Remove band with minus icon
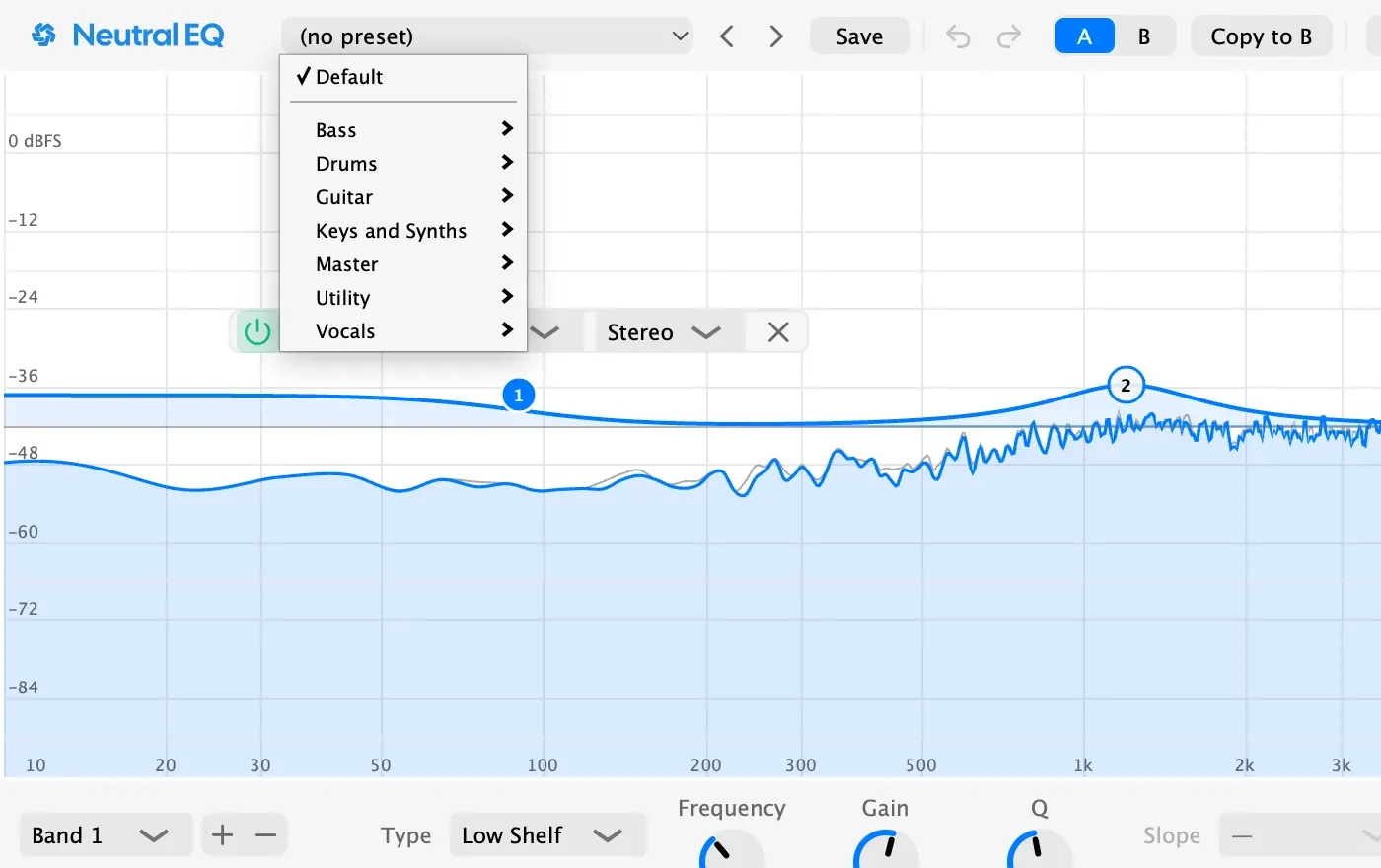This screenshot has width=1381, height=868. [265, 835]
